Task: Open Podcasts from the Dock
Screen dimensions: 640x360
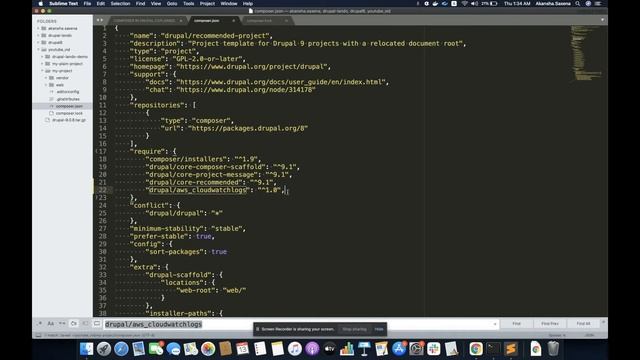Action: [312, 349]
